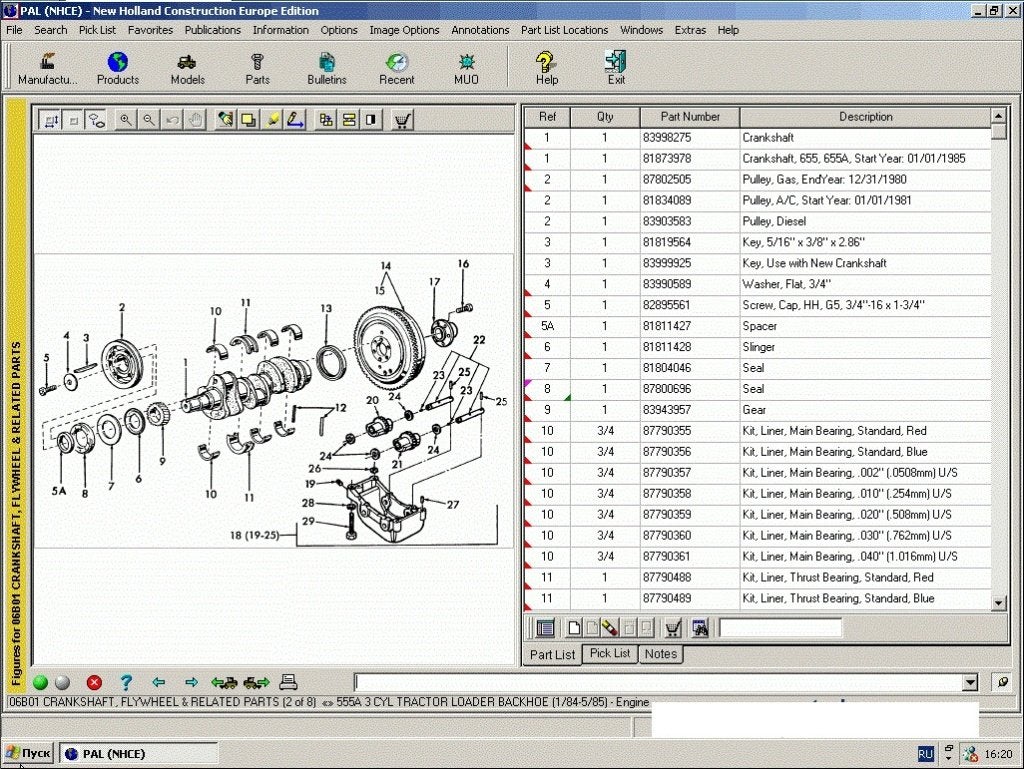1024x769 pixels.
Task: Open the Recent toolbar icon
Action: [396, 68]
